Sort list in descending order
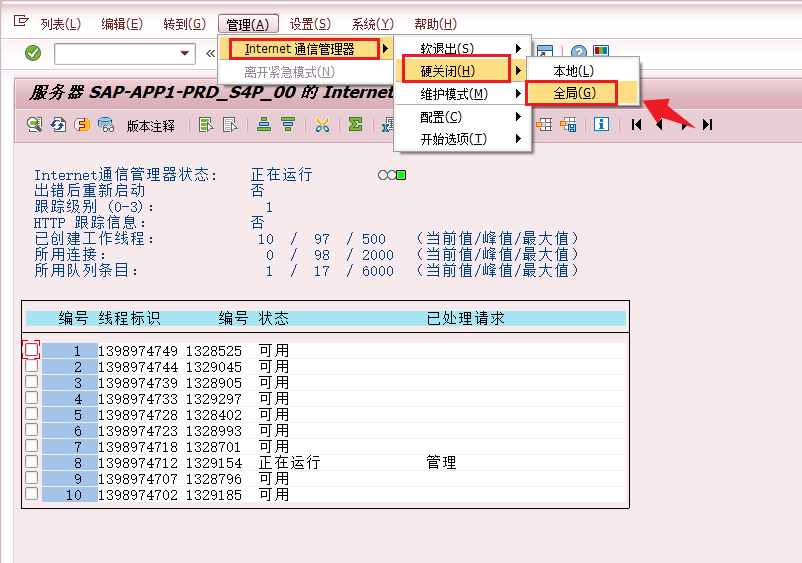Viewport: 802px width, 563px height. click(288, 124)
